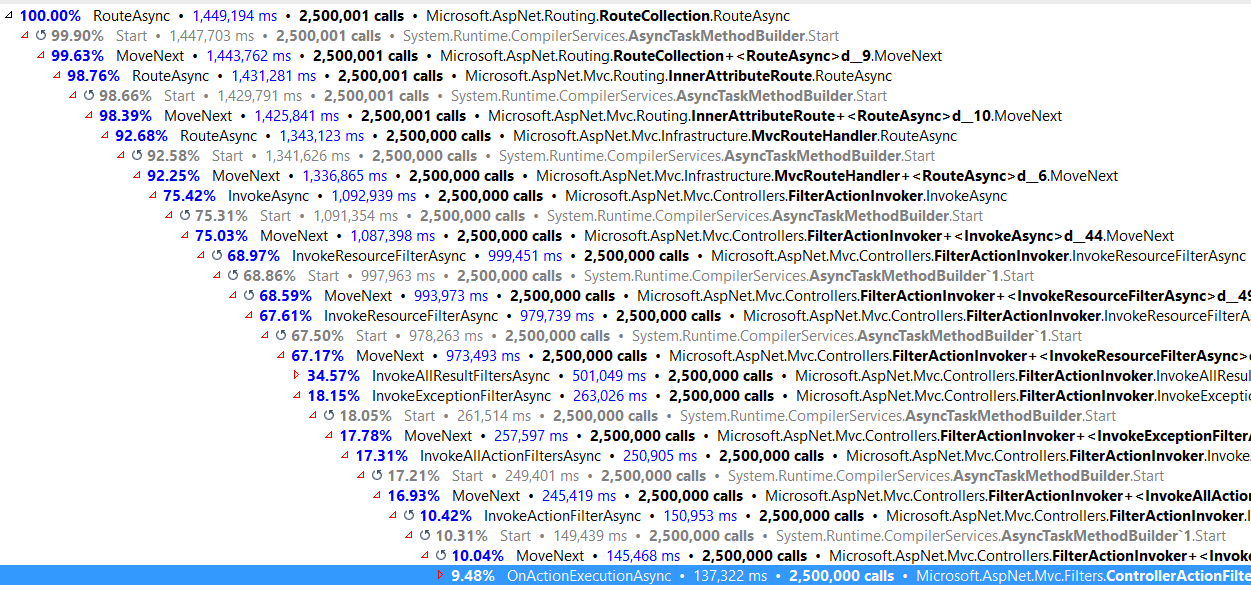Collapse the 92.68% RouteAsync node
Image resolution: width=1251 pixels, height=590 pixels.
coord(104,136)
